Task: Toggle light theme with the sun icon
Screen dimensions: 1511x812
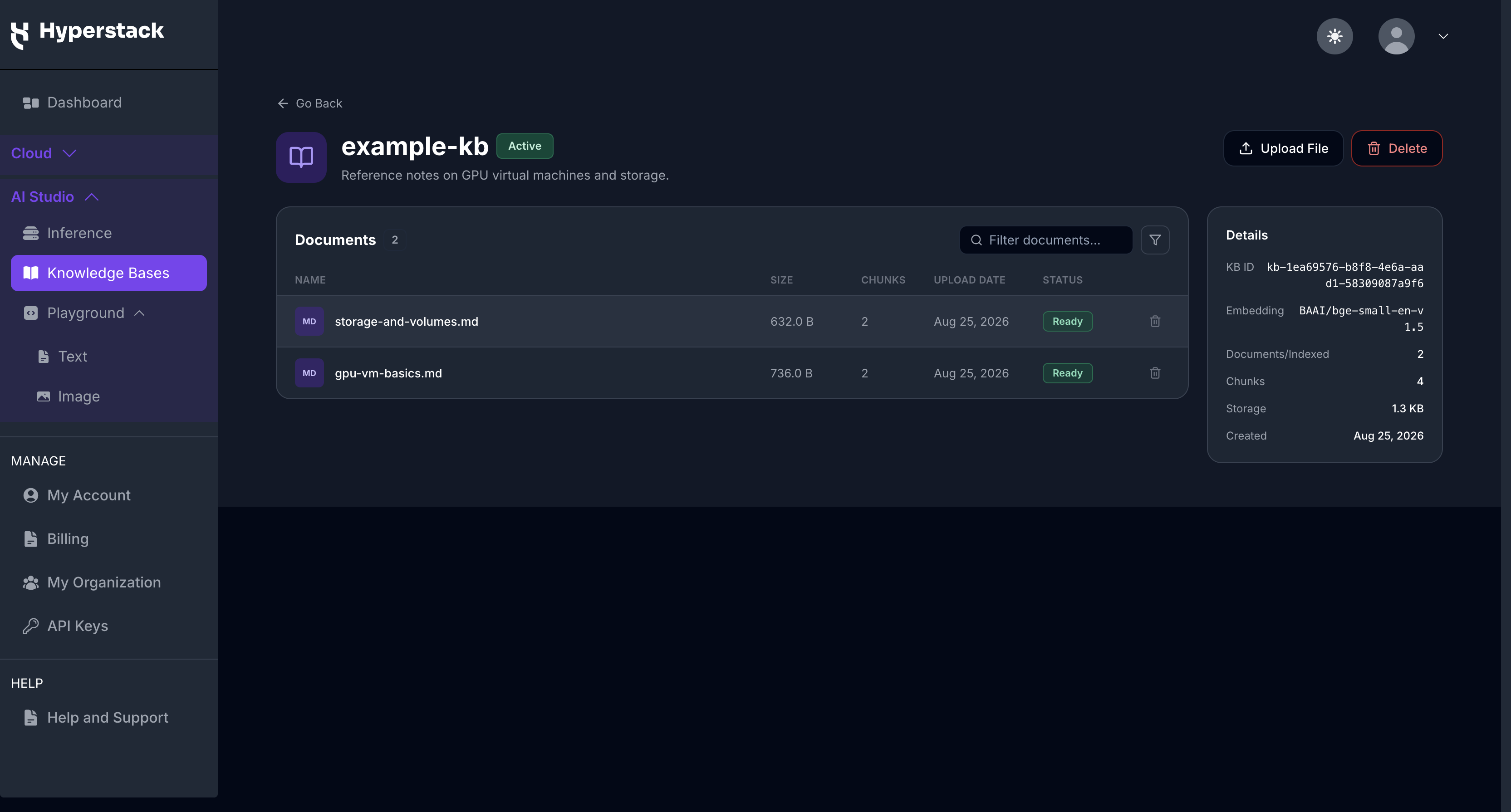Action: pyautogui.click(x=1334, y=36)
